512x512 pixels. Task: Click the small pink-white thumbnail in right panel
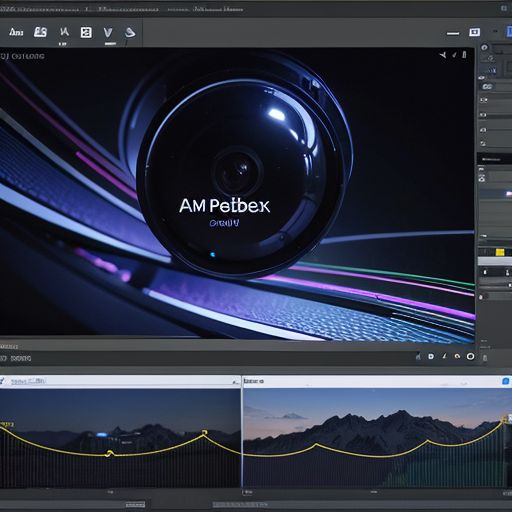tap(509, 194)
